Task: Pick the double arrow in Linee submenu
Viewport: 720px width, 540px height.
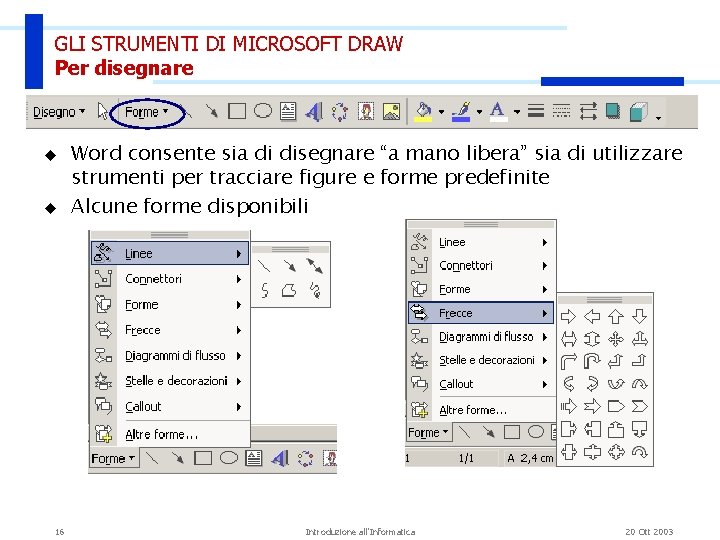Action: pos(315,266)
